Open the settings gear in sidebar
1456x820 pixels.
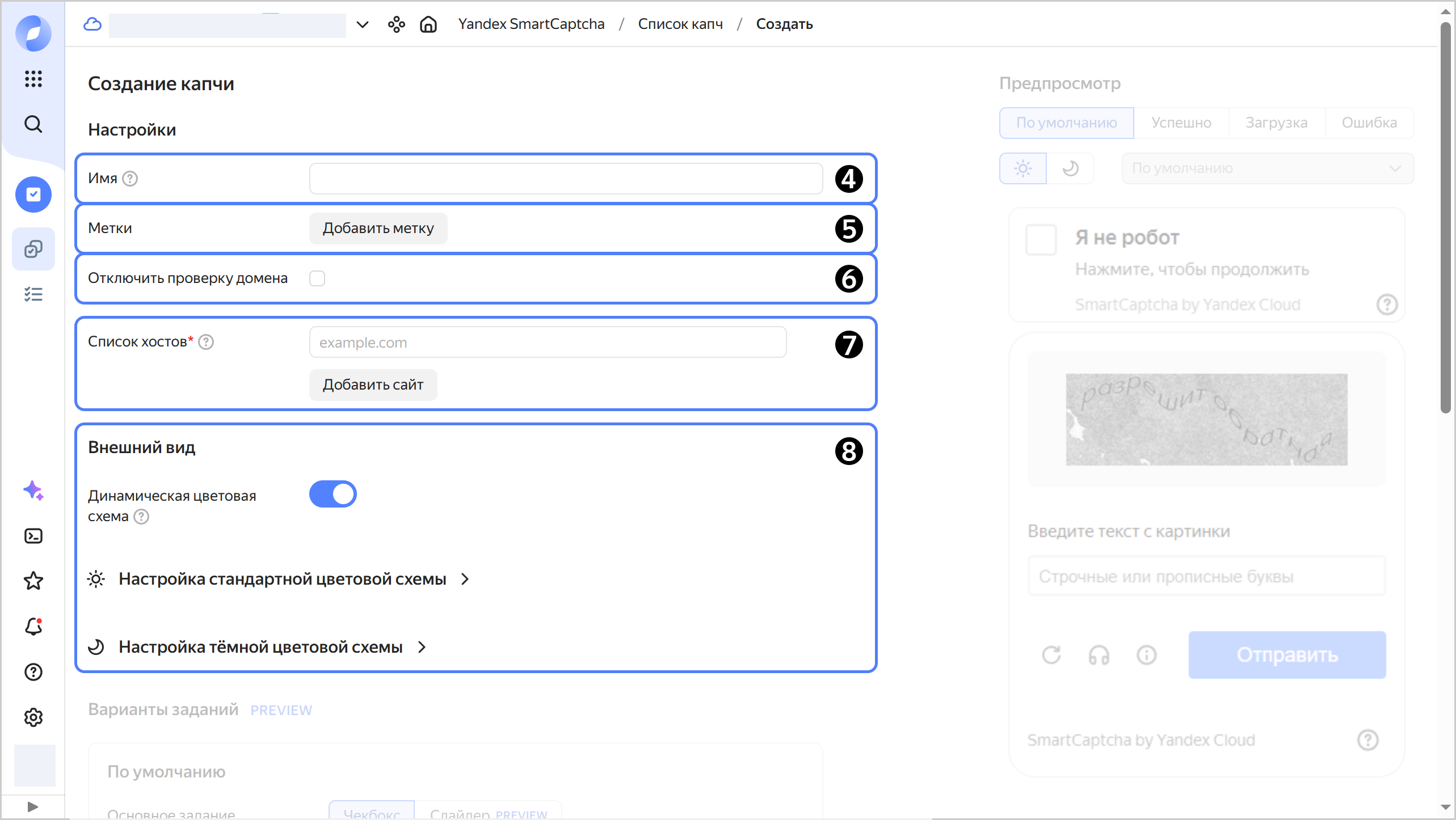pyautogui.click(x=33, y=717)
